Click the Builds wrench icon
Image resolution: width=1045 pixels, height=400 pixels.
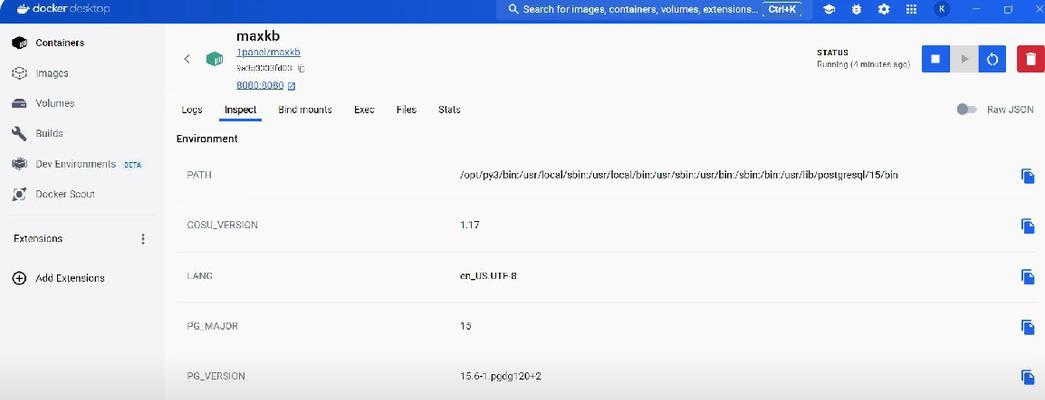click(x=19, y=133)
